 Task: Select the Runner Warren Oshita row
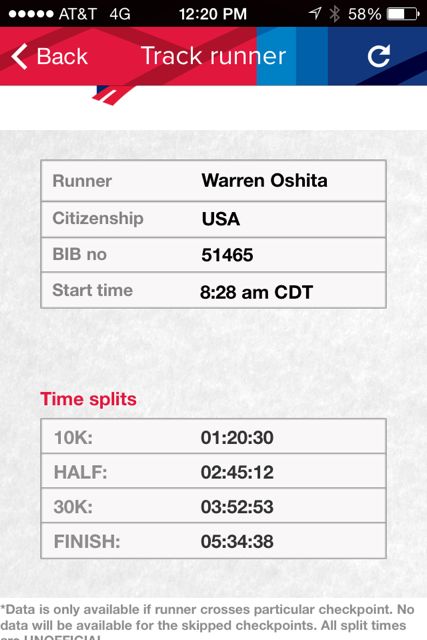click(214, 180)
